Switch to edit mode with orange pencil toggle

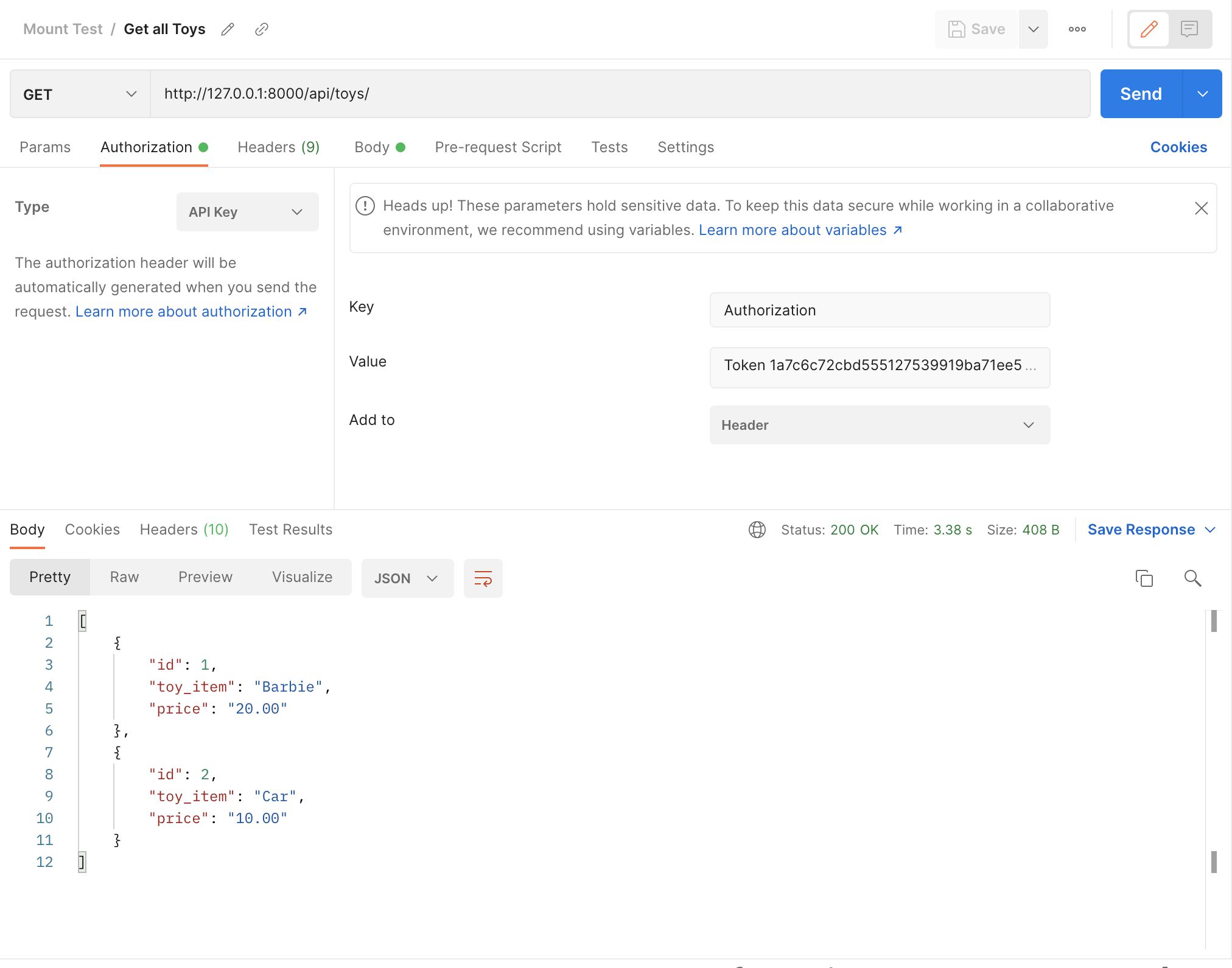(1149, 29)
